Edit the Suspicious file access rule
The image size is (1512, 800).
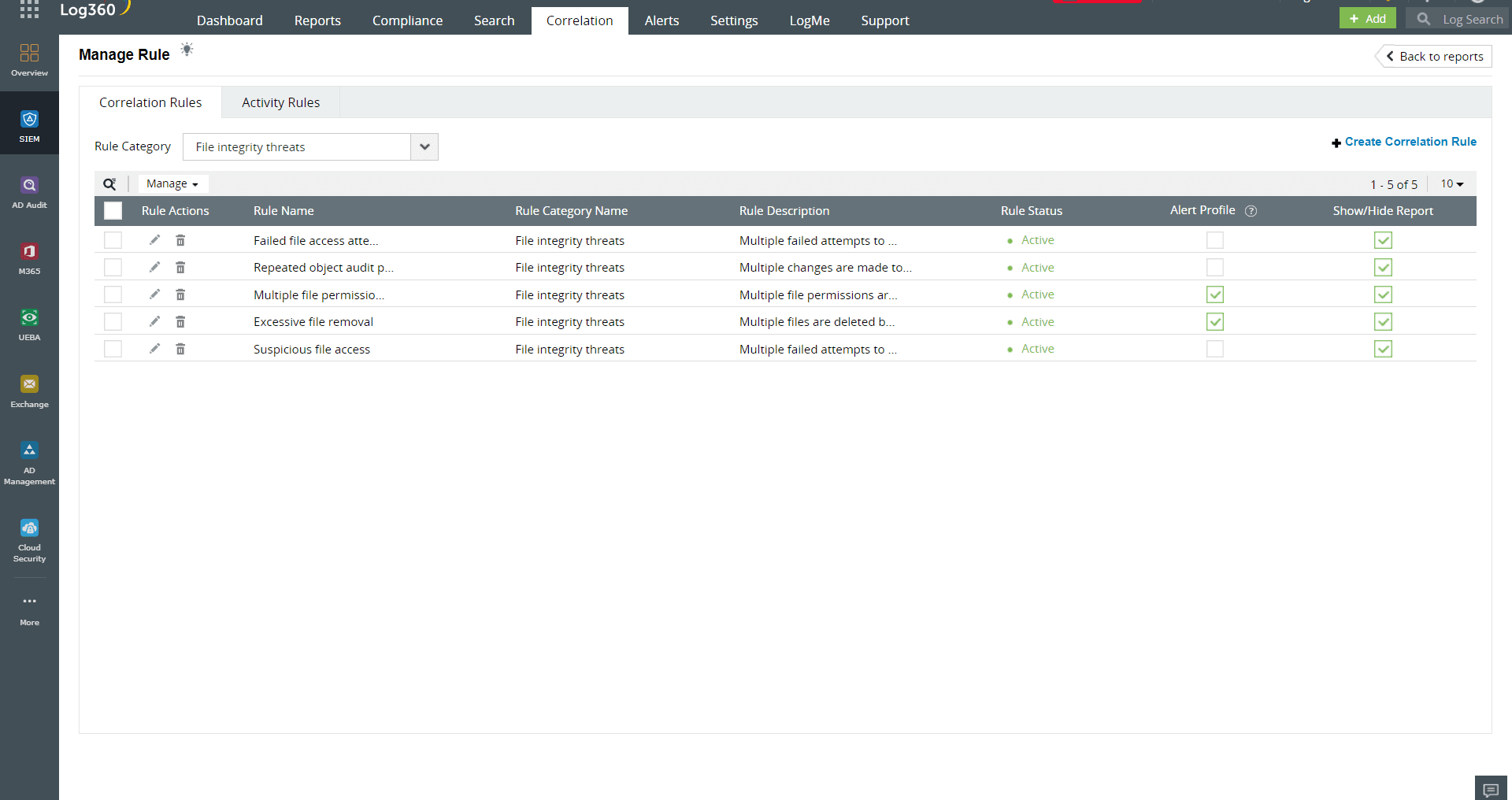pos(154,349)
